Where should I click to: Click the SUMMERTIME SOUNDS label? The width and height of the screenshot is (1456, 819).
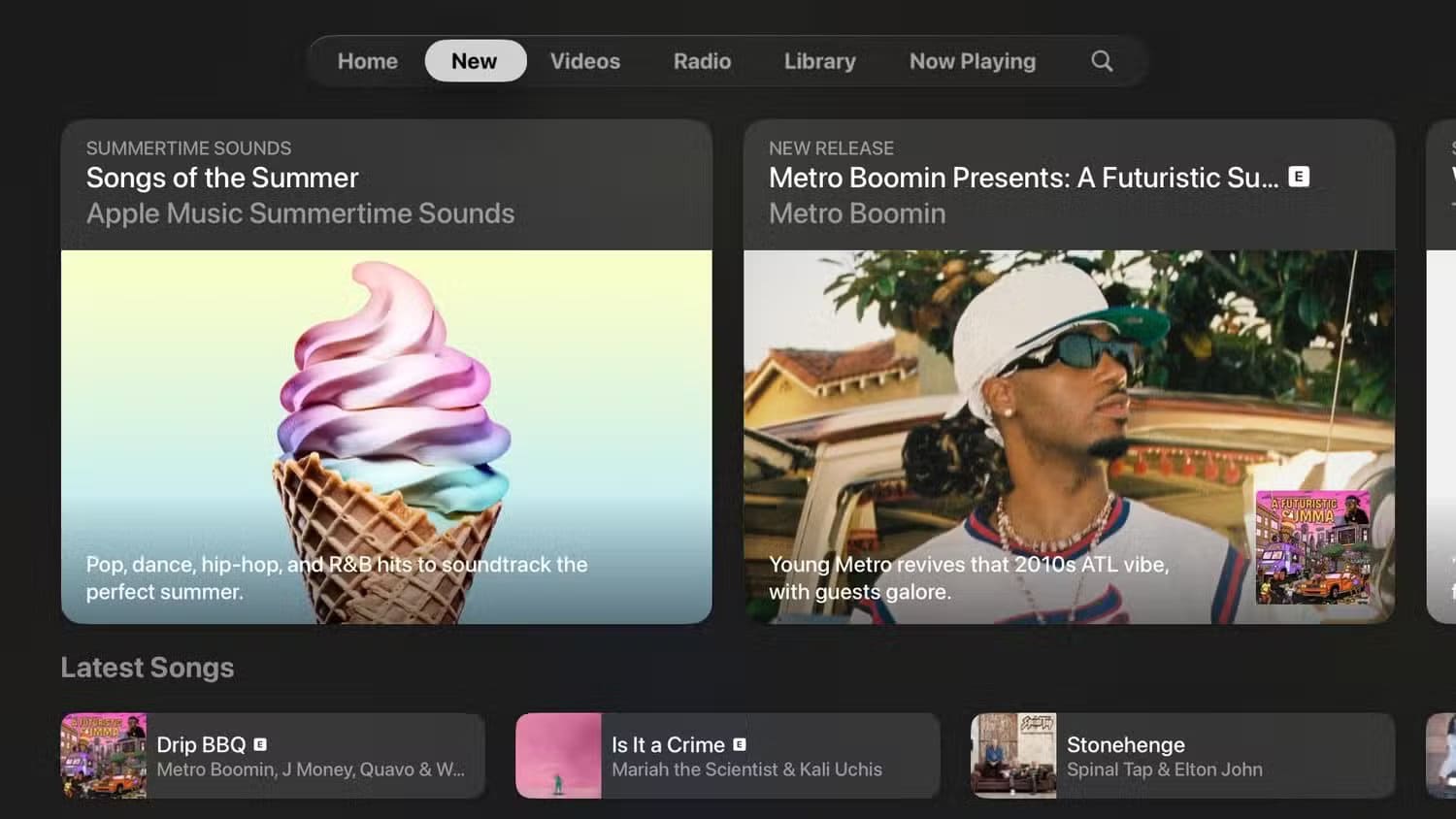point(188,148)
